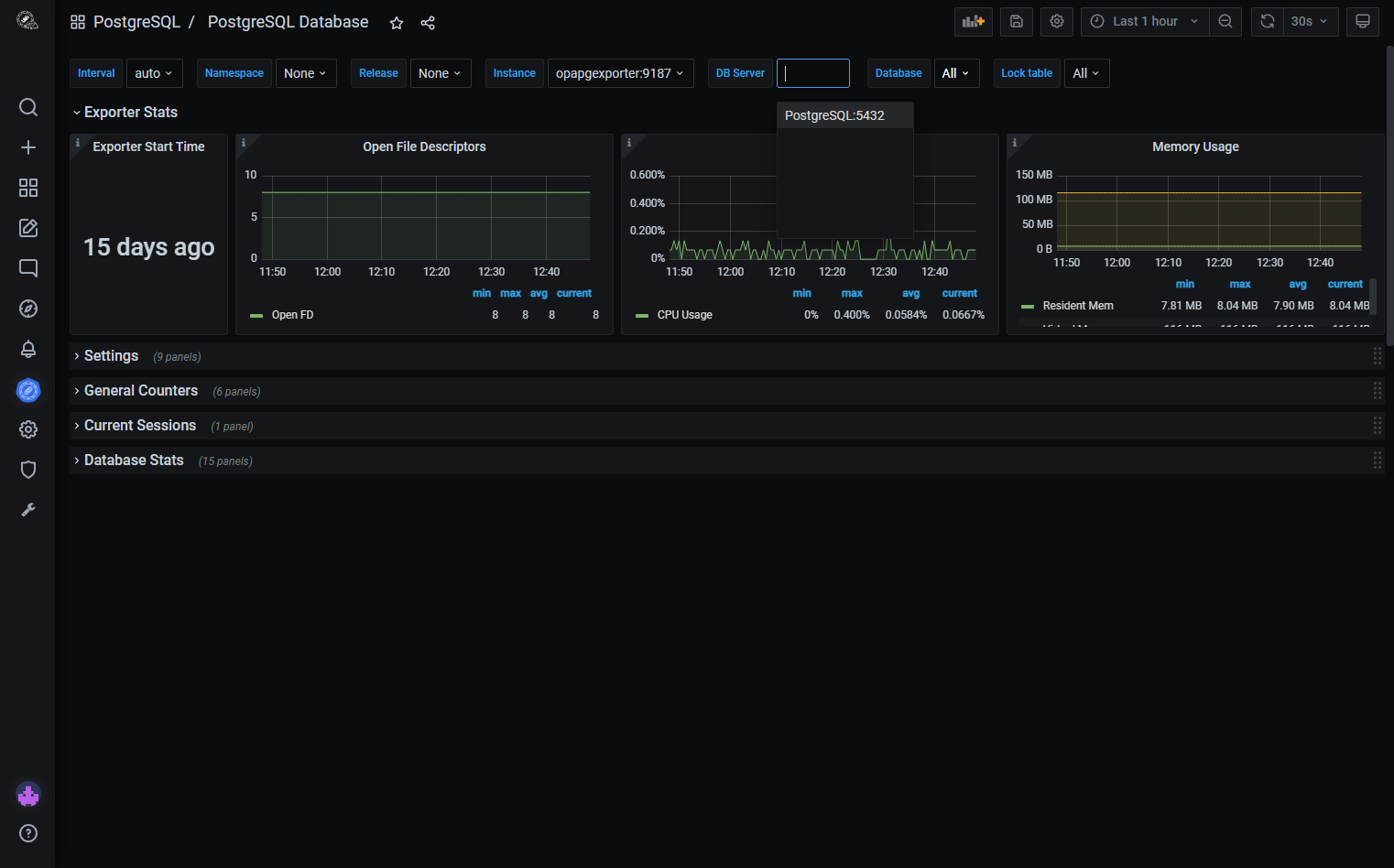Viewport: 1394px width, 868px height.
Task: Show info for Memory Usage panel
Action: tap(1015, 143)
